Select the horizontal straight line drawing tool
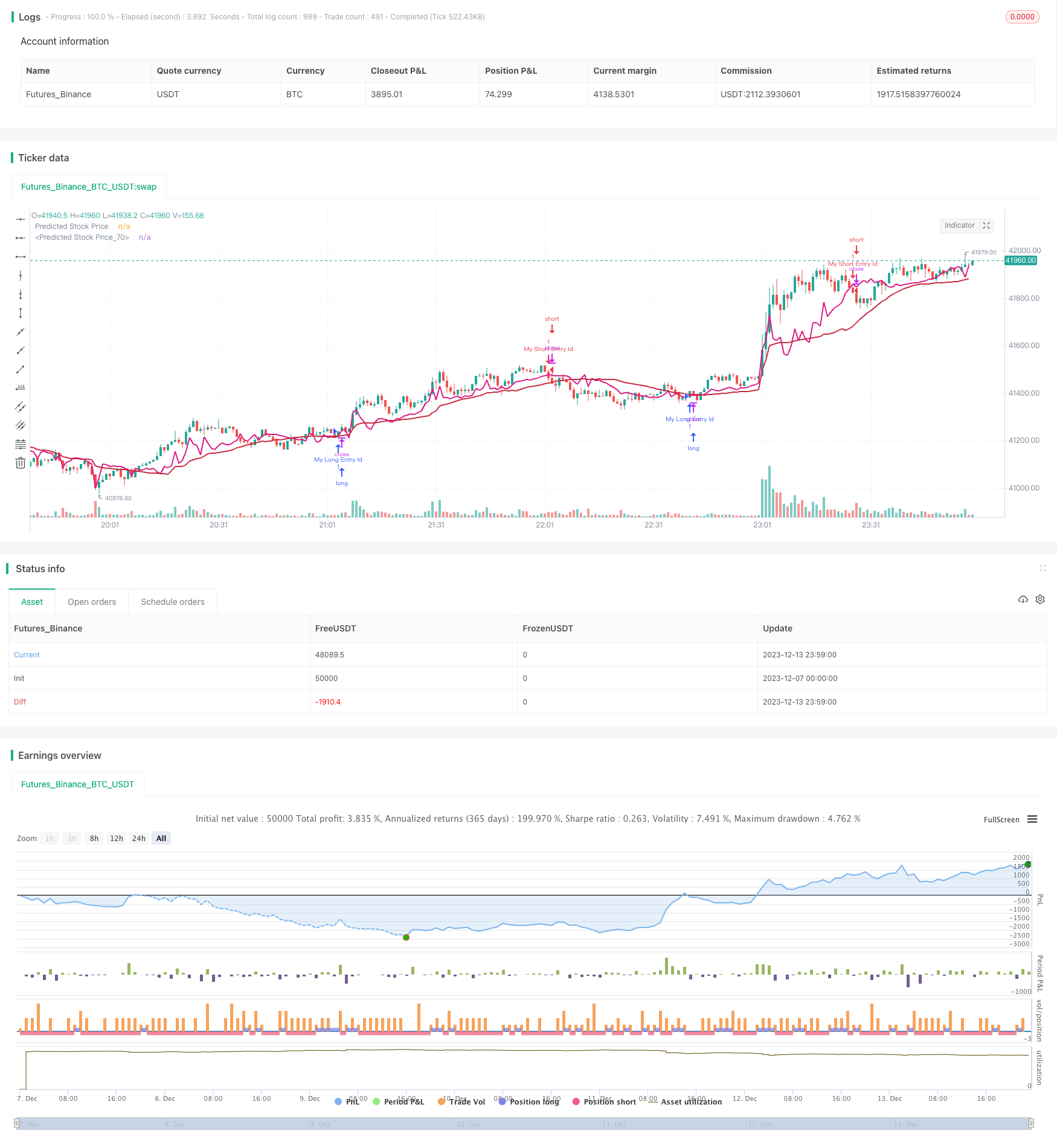This screenshot has height=1148, width=1057. (x=21, y=219)
